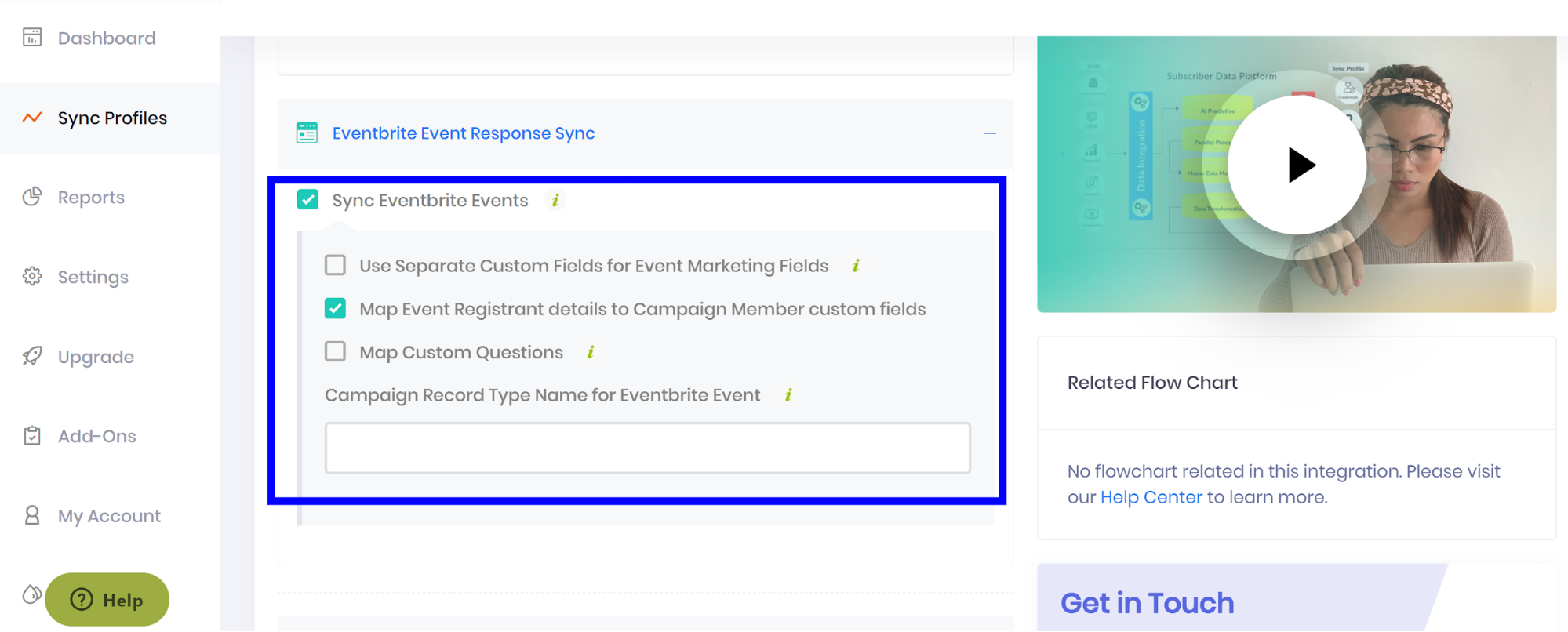Click the Sync Profiles trend icon

[x=32, y=118]
